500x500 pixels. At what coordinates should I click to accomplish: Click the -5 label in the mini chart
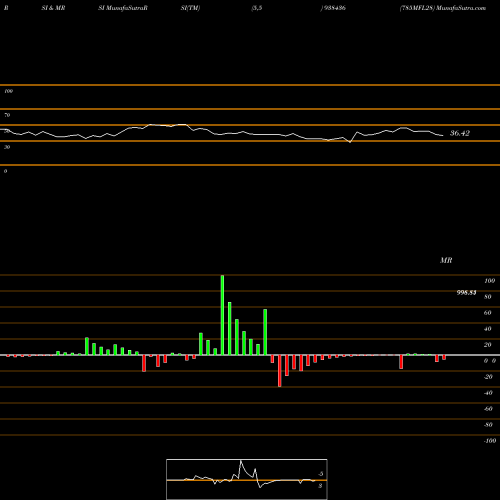tap(320, 474)
